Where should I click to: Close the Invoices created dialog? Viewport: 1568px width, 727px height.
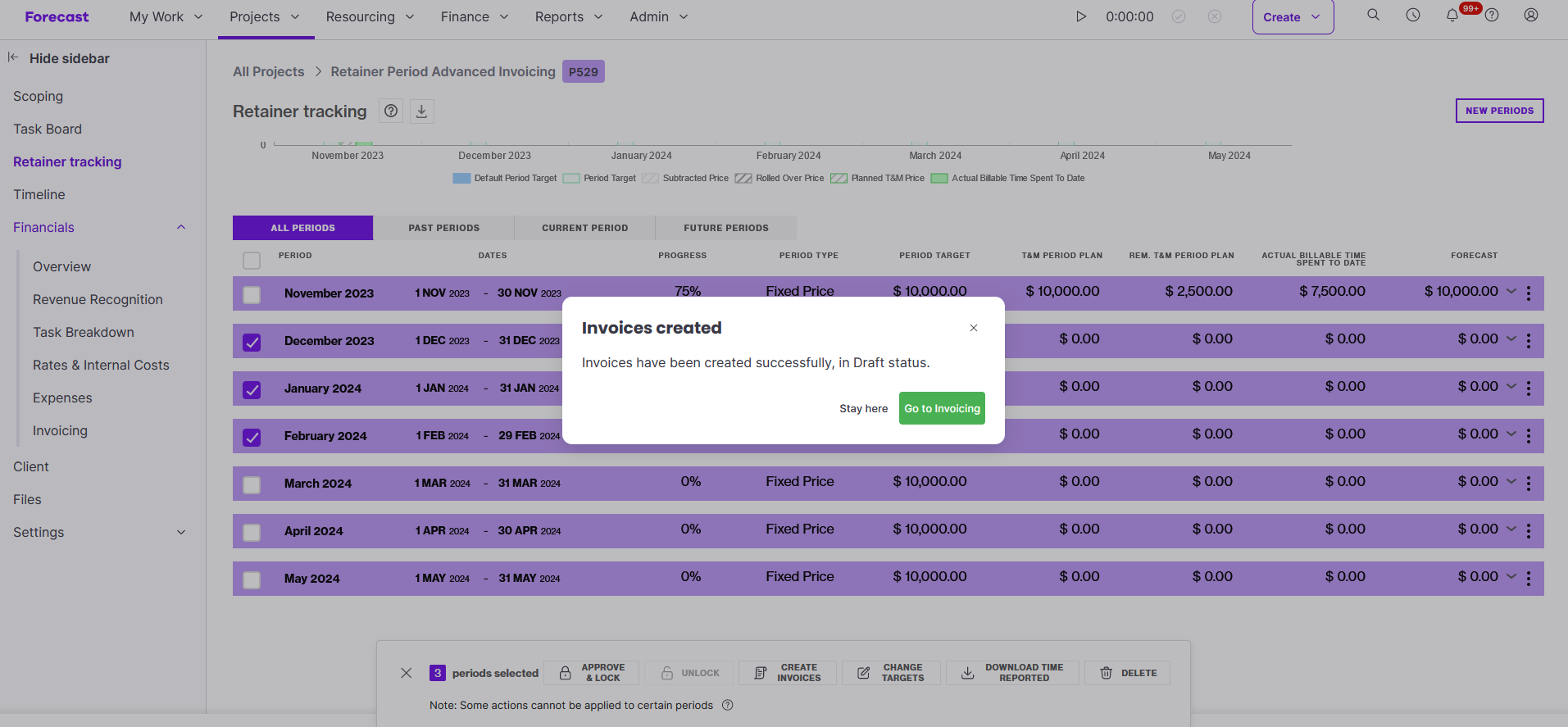(974, 328)
